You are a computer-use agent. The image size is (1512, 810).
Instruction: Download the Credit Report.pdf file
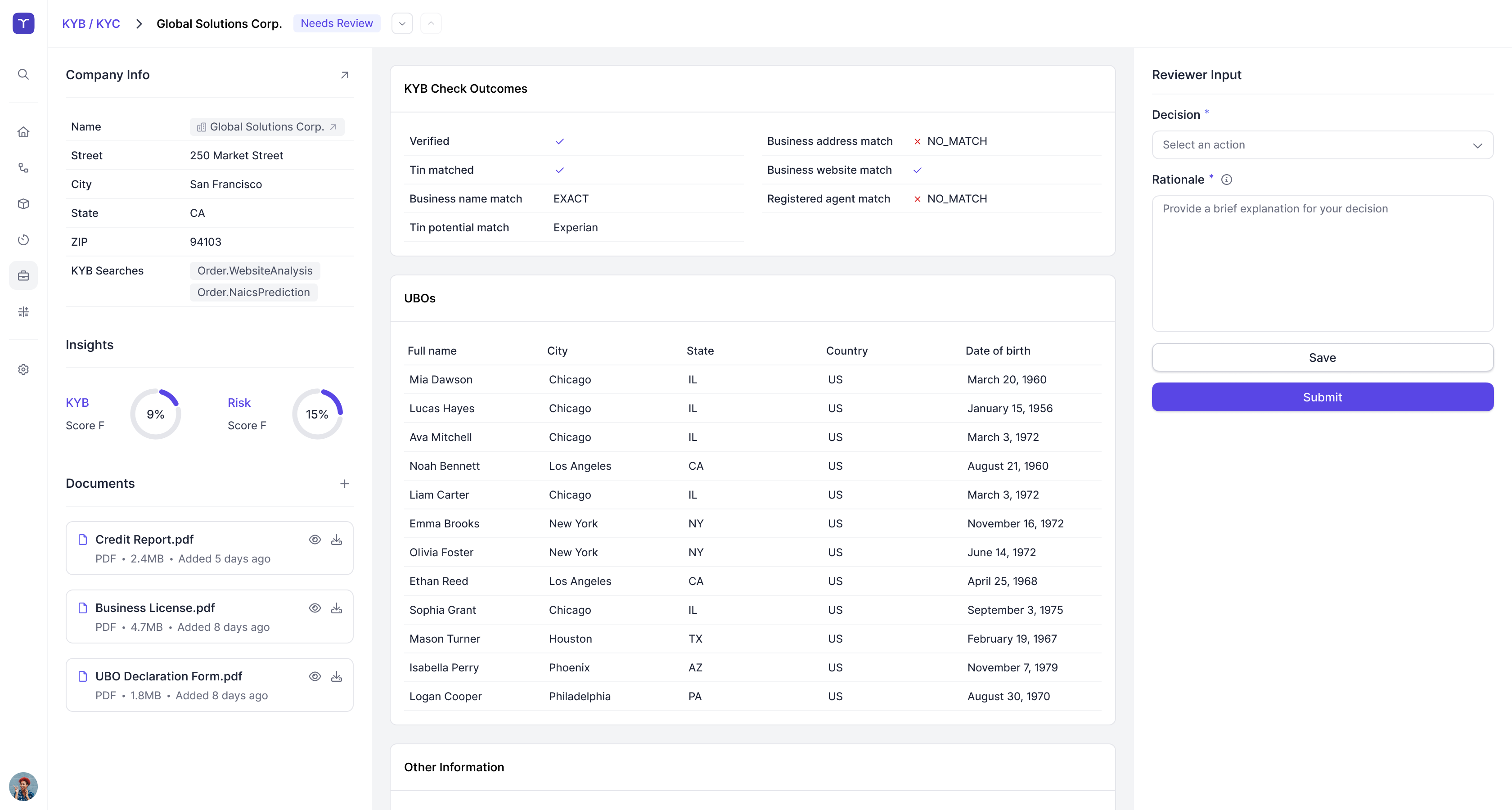coord(336,540)
